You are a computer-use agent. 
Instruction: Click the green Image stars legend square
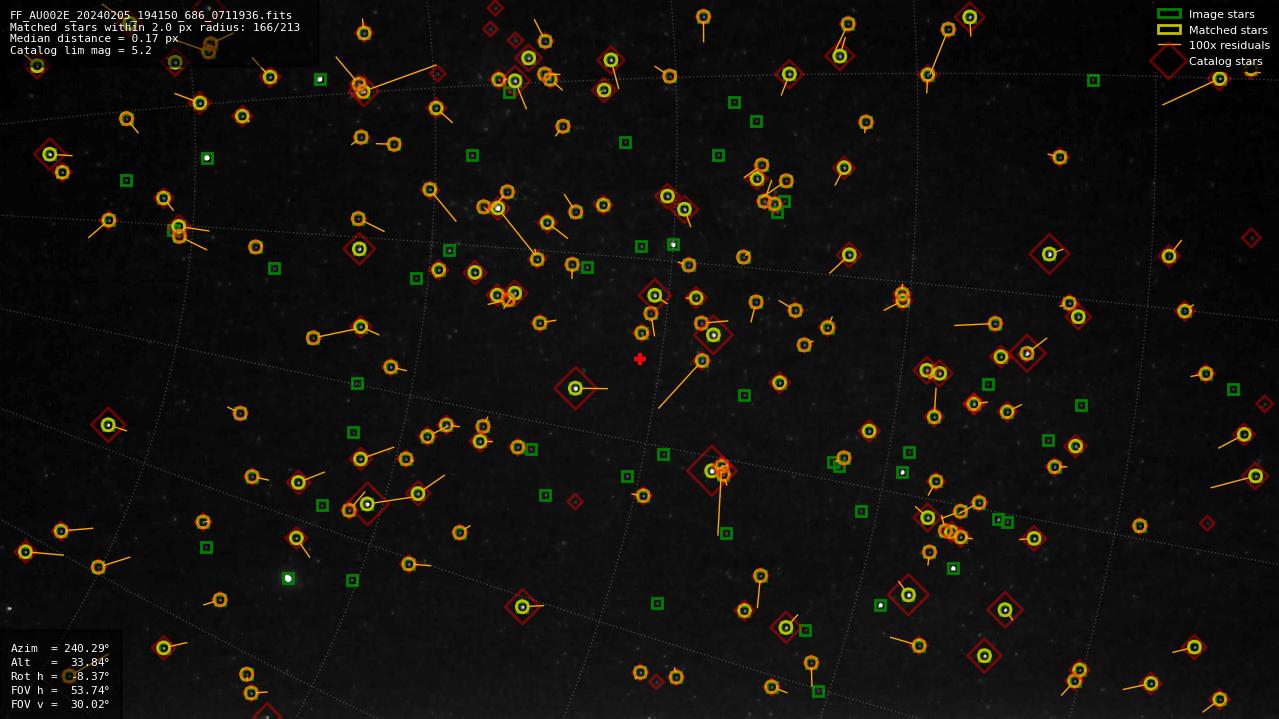pos(1169,14)
